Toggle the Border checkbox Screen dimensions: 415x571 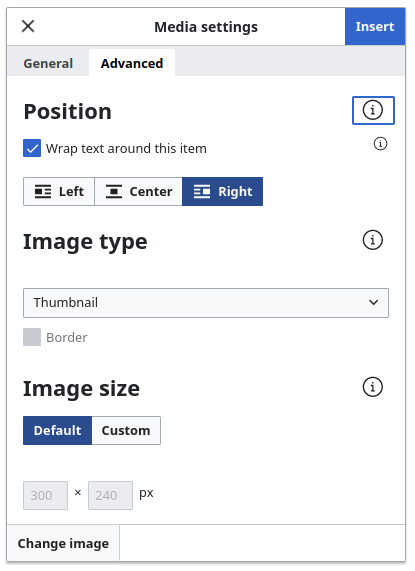32,337
